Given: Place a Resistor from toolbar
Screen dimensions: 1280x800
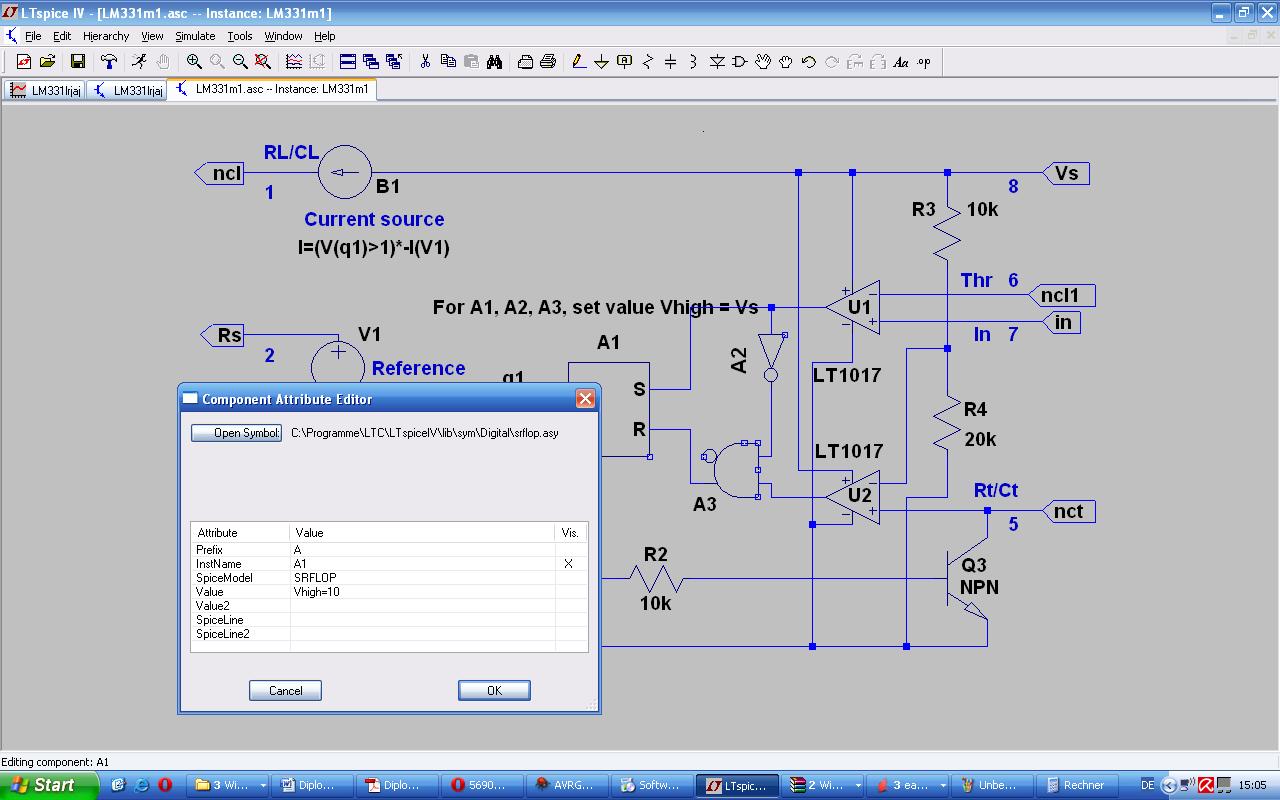Looking at the screenshot, I should [x=647, y=62].
